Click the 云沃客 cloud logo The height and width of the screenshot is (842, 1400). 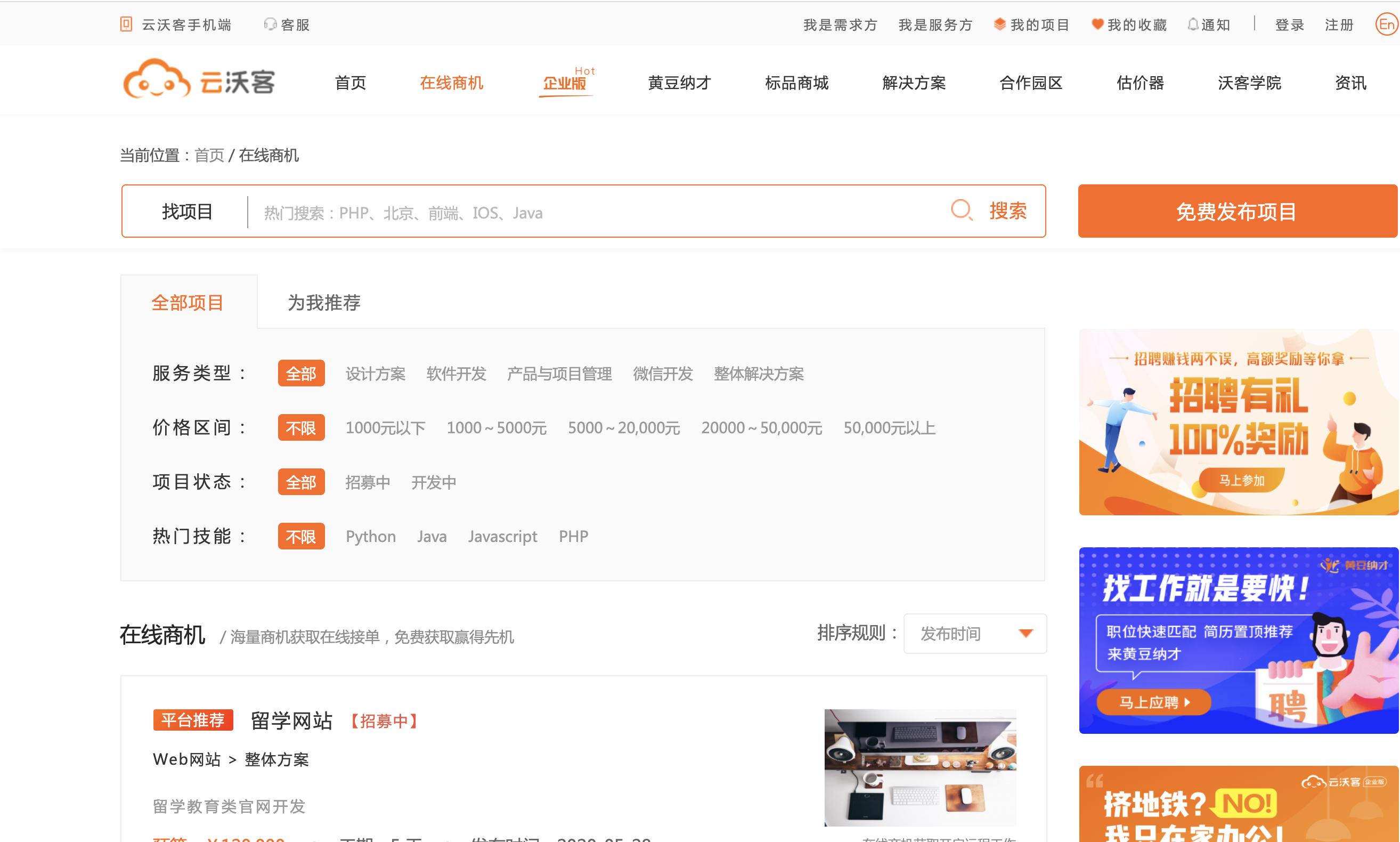click(x=158, y=80)
